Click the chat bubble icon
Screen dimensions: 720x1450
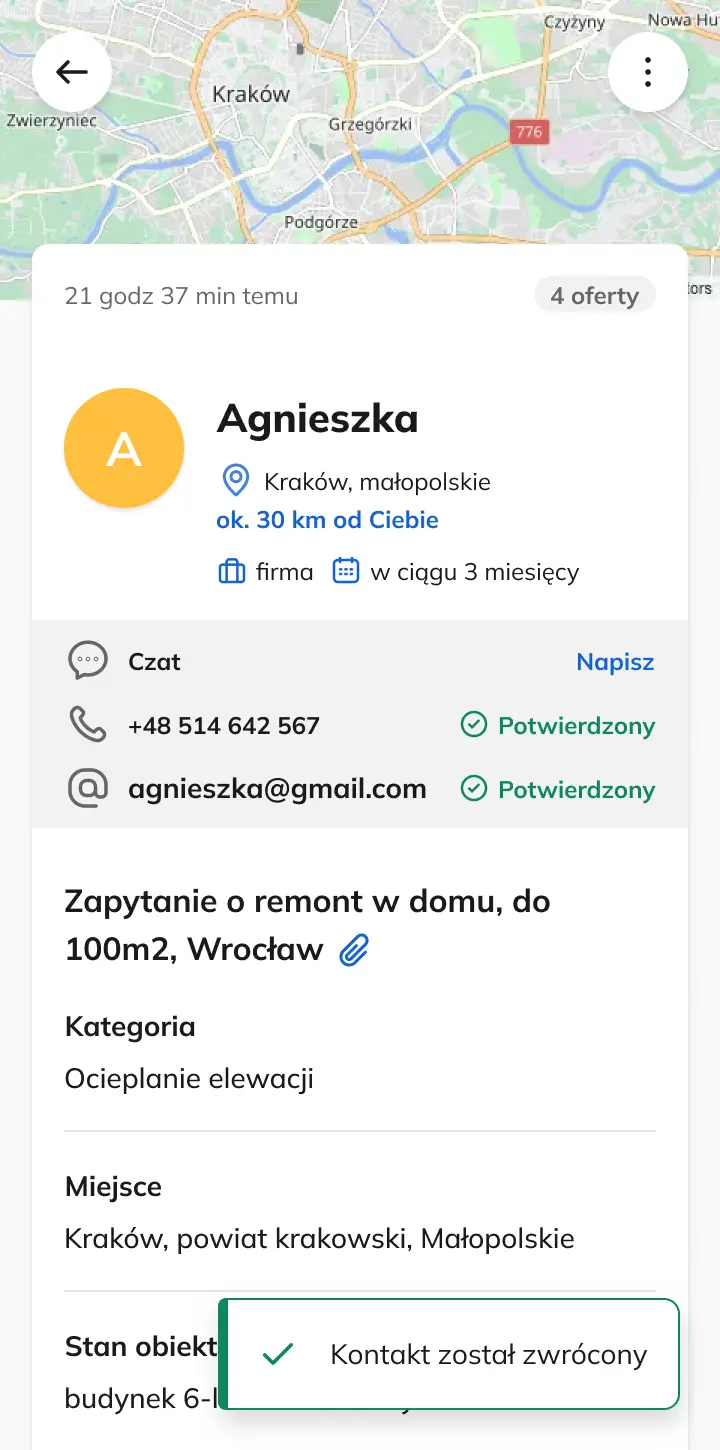click(87, 661)
